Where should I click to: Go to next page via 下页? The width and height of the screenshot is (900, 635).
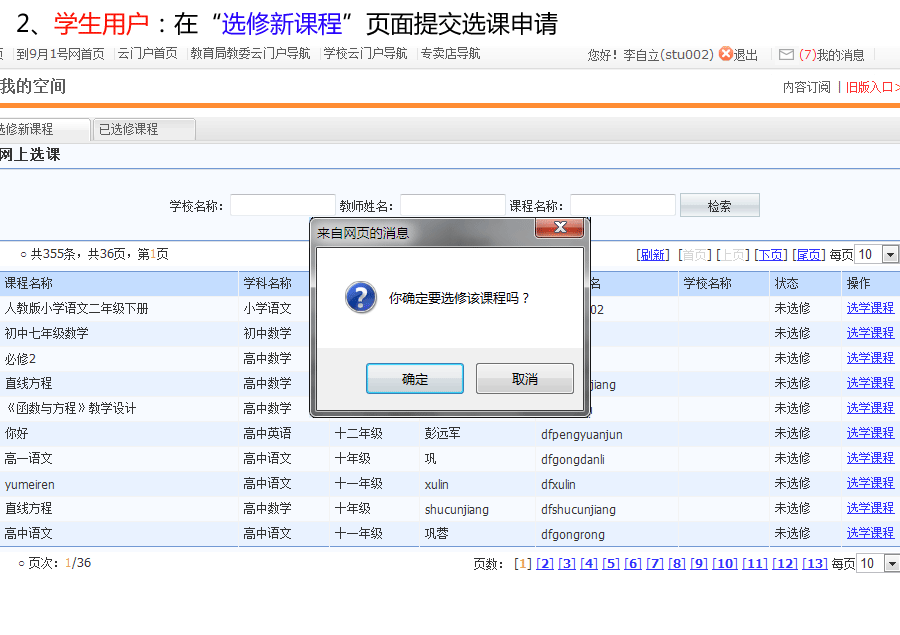pos(770,255)
